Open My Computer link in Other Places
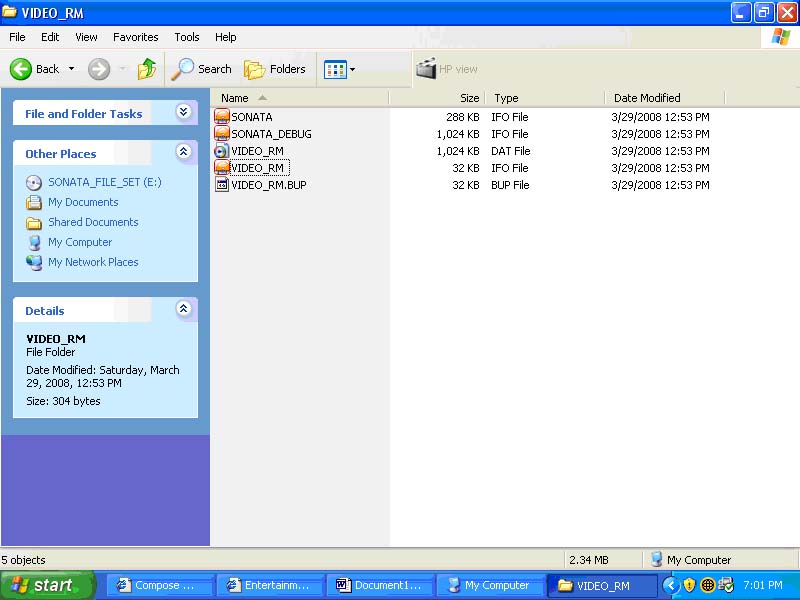 (x=80, y=242)
